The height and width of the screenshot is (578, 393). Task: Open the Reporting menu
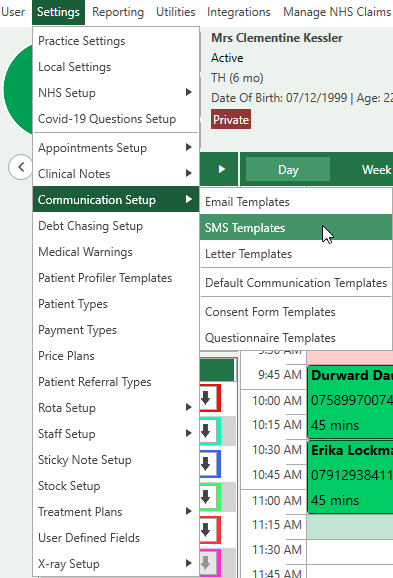click(118, 12)
